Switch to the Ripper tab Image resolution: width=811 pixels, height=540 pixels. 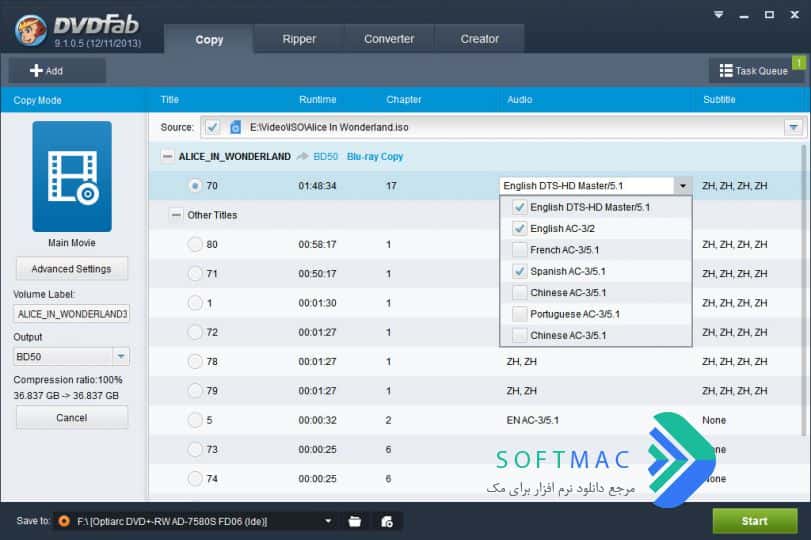(x=299, y=39)
